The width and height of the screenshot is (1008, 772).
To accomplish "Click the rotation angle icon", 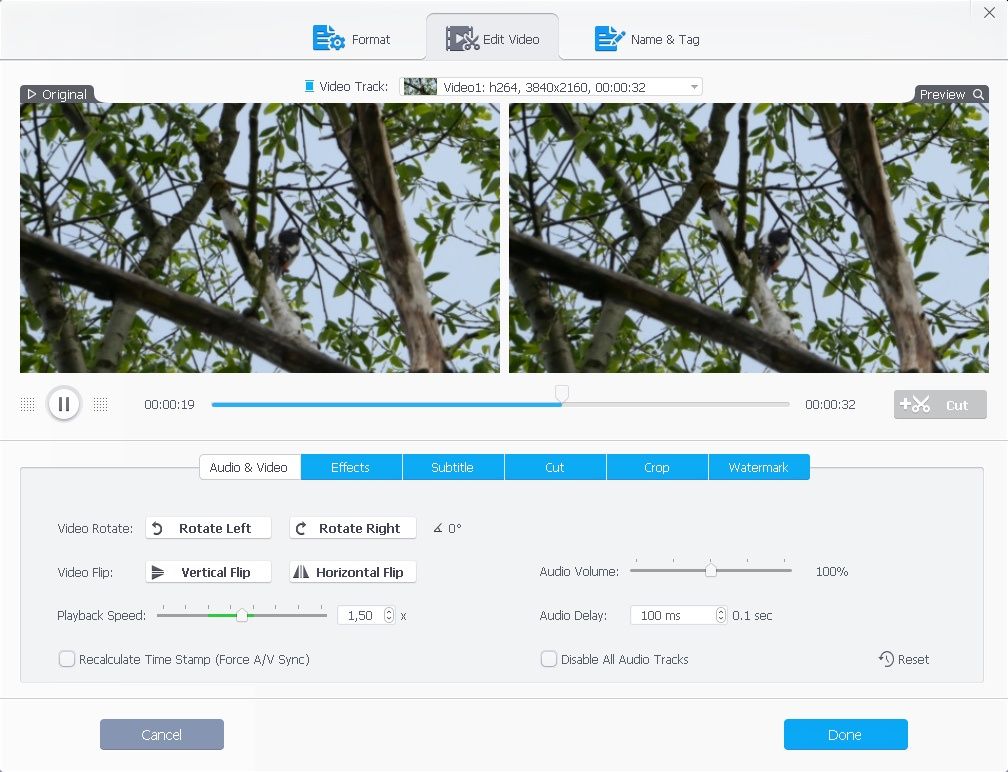I will click(438, 528).
